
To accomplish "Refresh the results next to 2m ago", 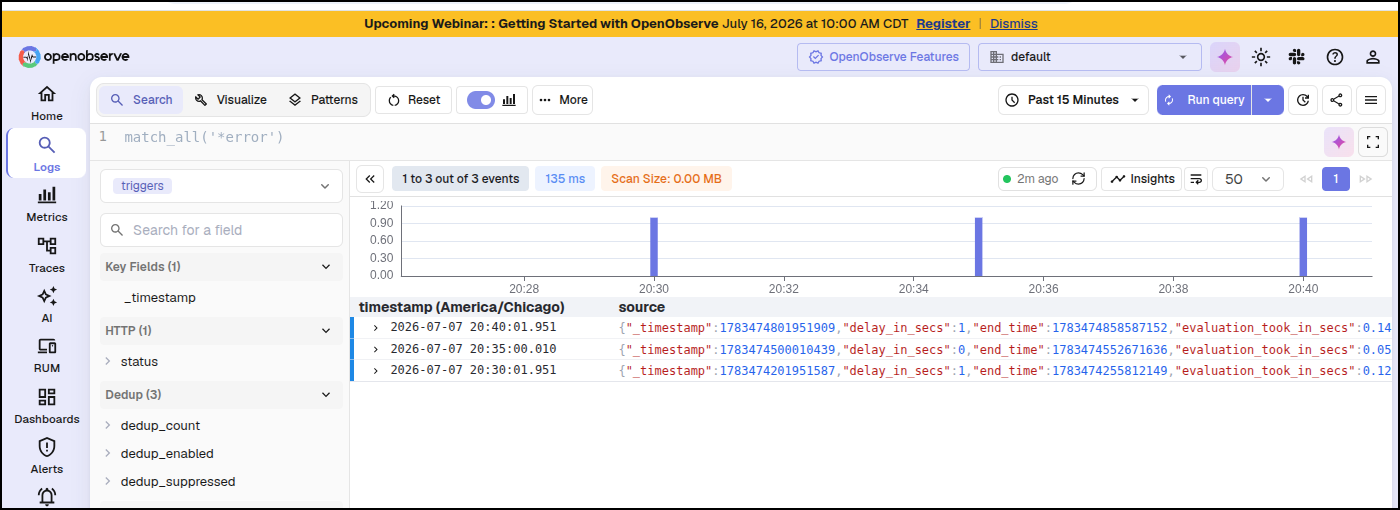I will [x=1078, y=179].
